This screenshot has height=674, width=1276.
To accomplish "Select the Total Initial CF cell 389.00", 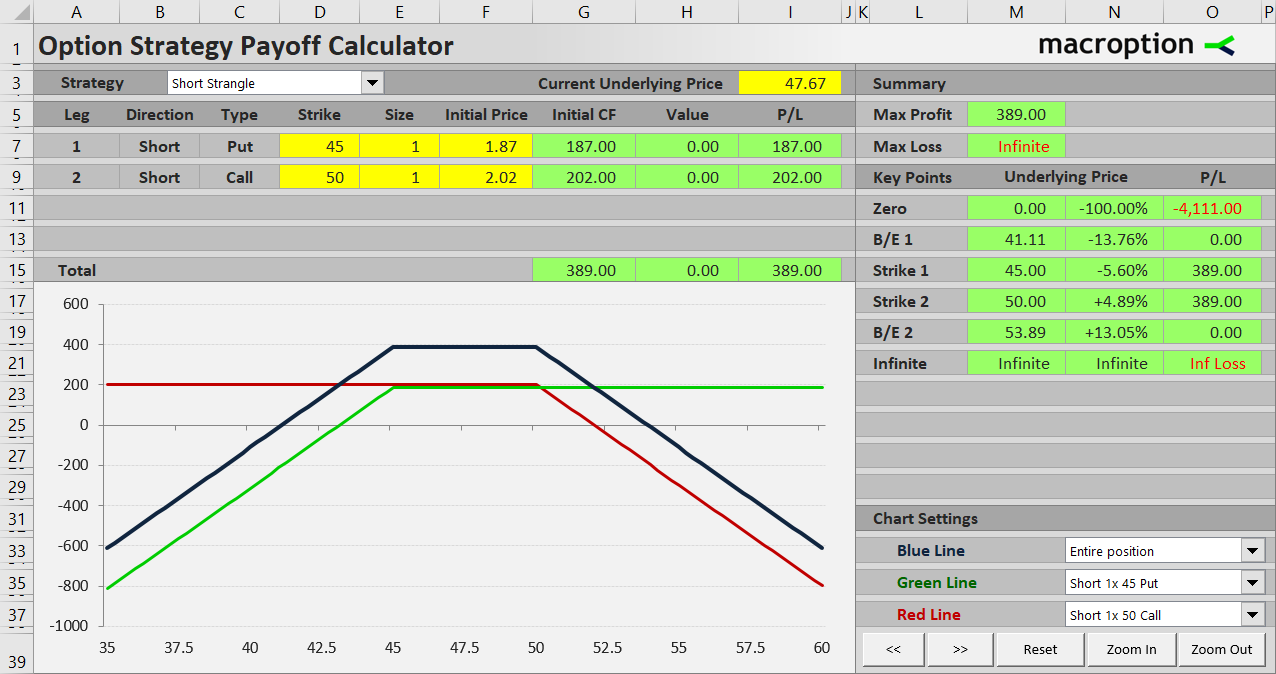I will [x=584, y=270].
